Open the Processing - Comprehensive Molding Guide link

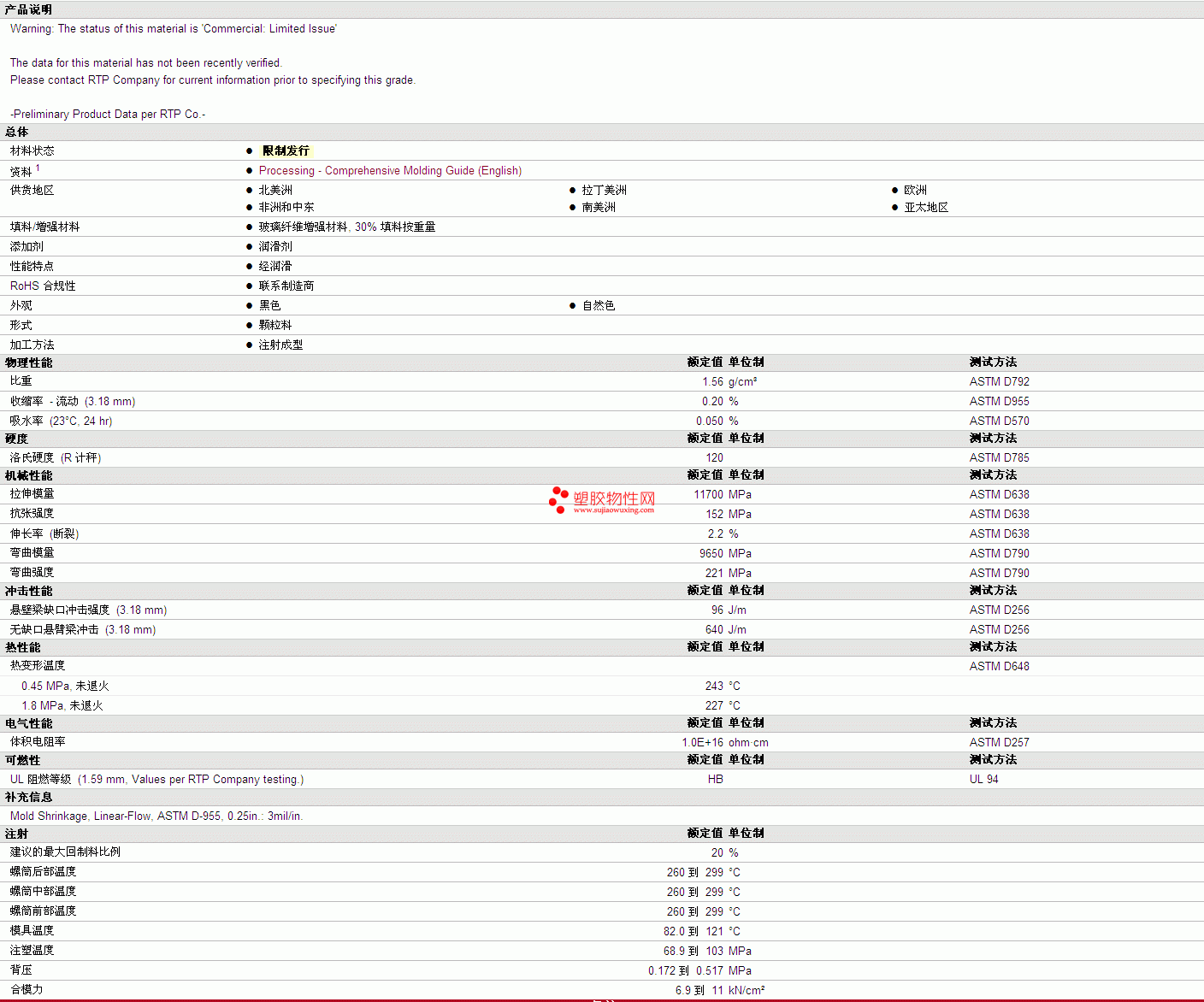point(390,171)
